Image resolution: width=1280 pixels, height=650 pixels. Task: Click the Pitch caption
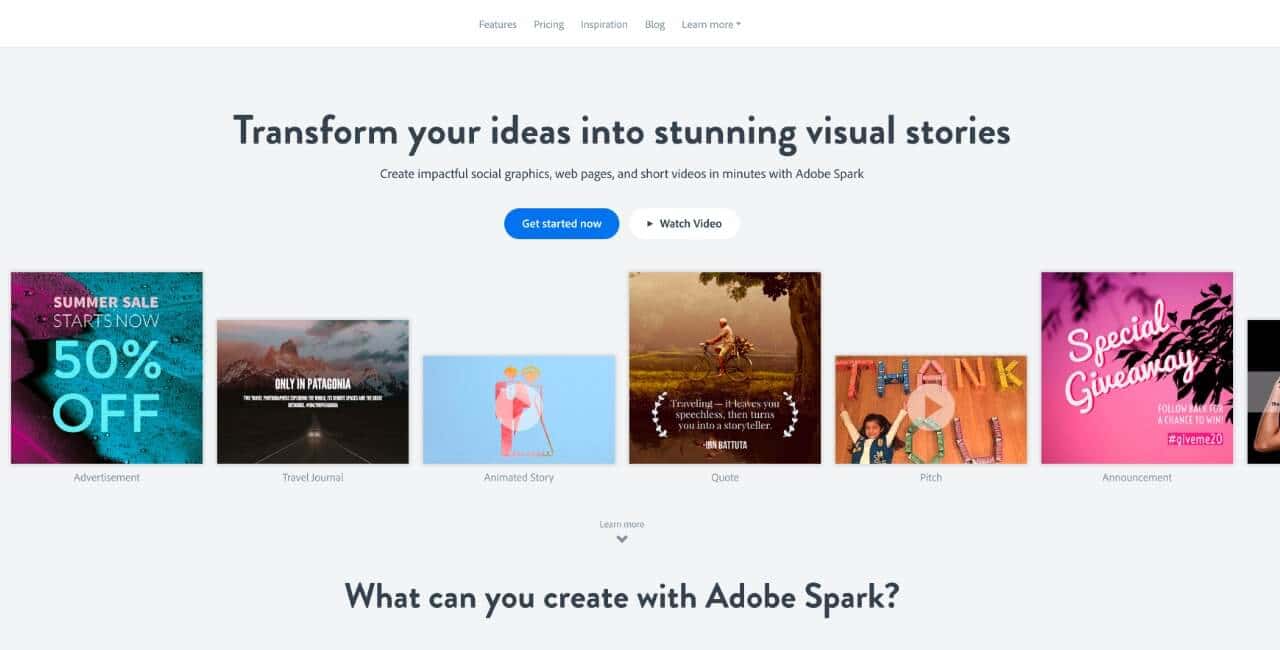tap(931, 477)
